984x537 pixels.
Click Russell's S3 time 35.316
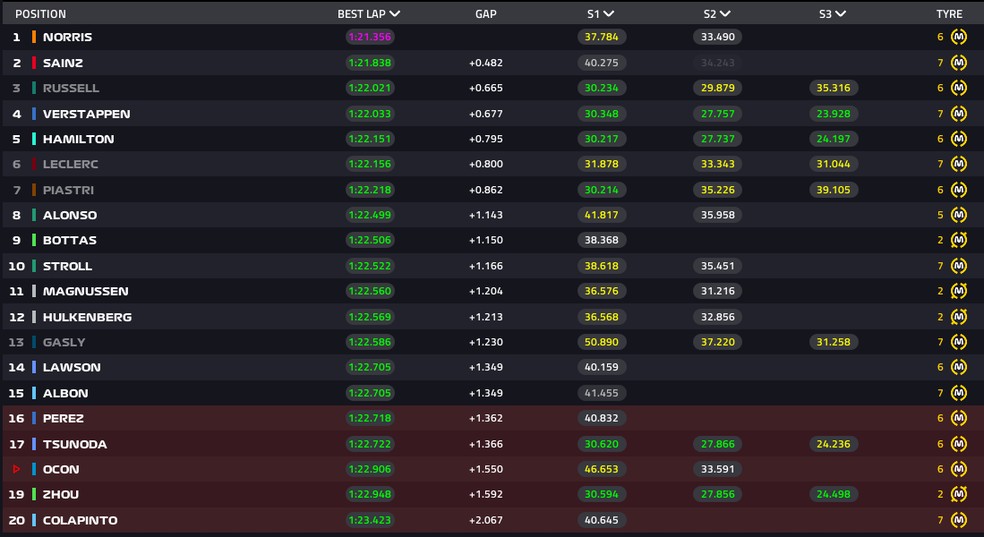(x=833, y=88)
